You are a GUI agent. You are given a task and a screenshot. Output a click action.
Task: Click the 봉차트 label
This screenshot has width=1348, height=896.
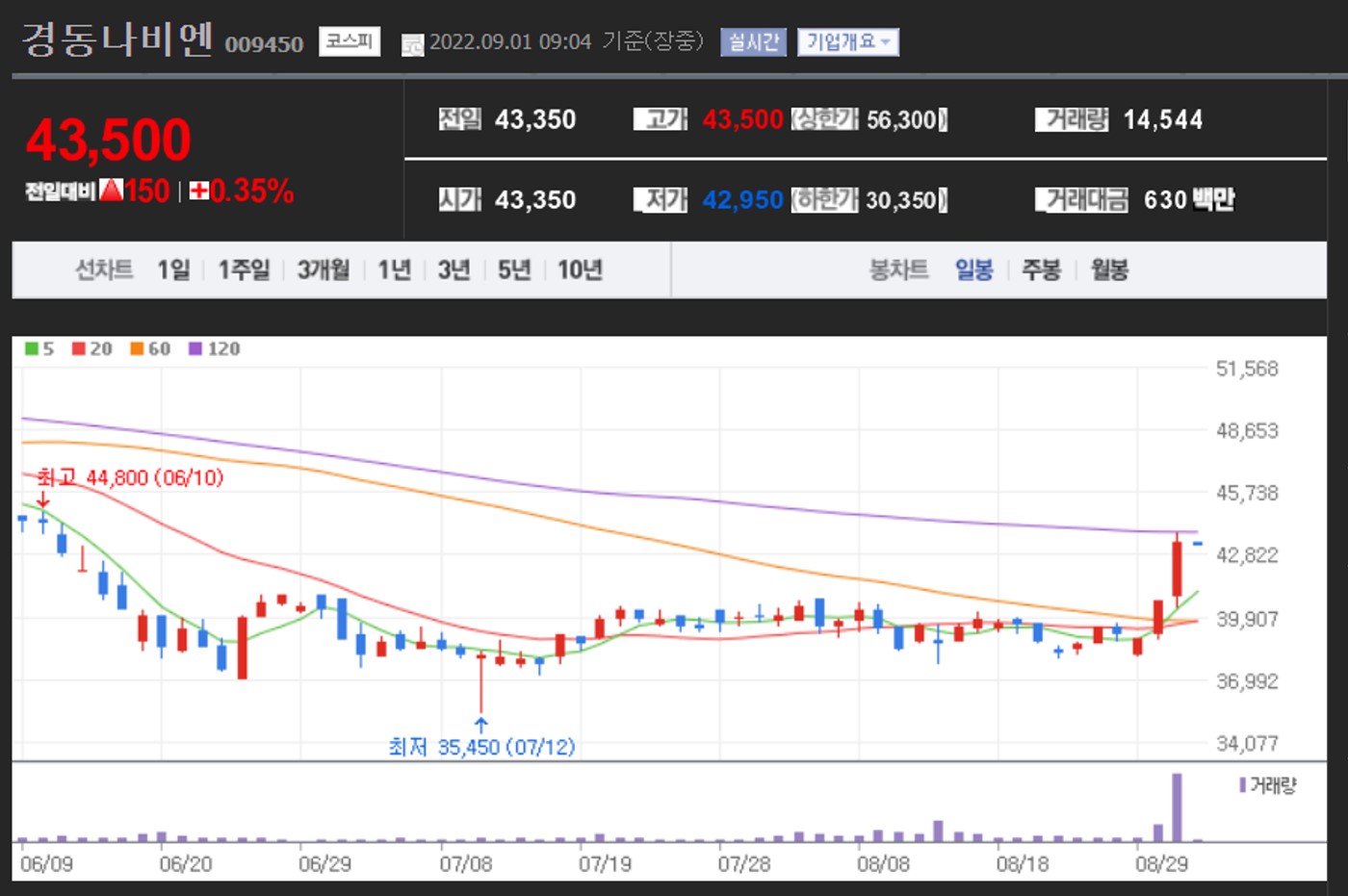pos(898,270)
